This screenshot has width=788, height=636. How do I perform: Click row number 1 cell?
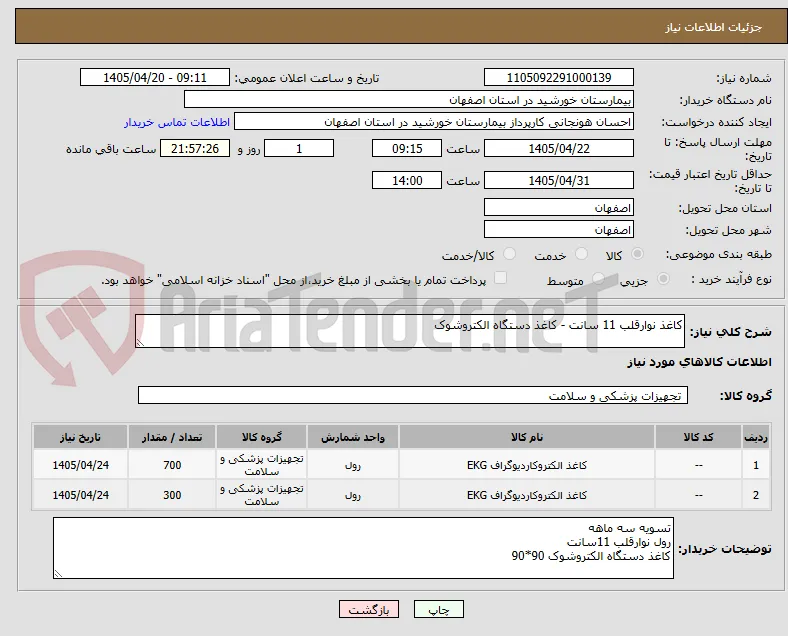[x=755, y=465]
